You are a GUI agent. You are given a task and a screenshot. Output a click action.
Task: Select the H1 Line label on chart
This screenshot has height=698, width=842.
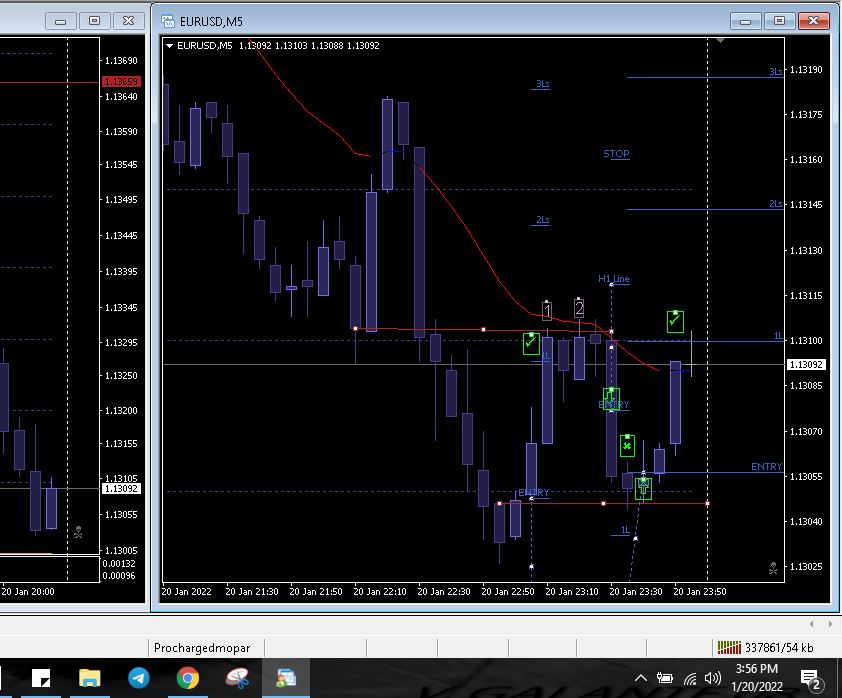tap(614, 279)
